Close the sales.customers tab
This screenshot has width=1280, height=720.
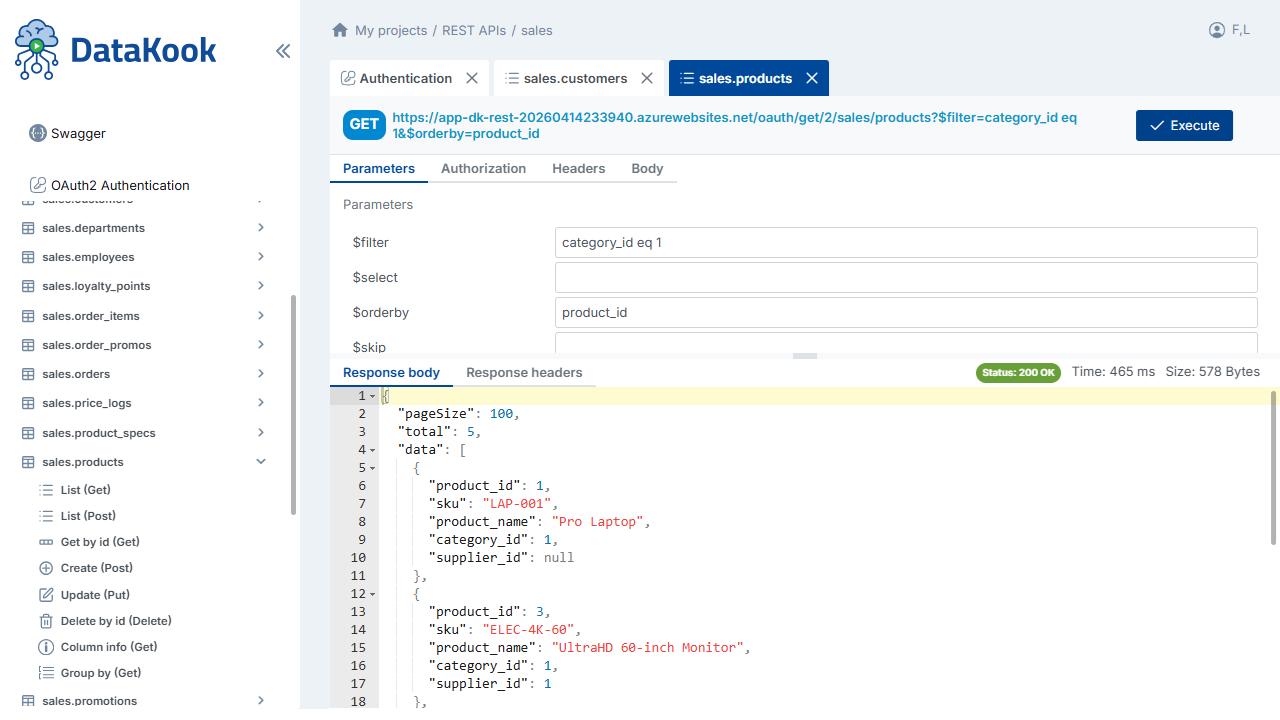tap(647, 78)
